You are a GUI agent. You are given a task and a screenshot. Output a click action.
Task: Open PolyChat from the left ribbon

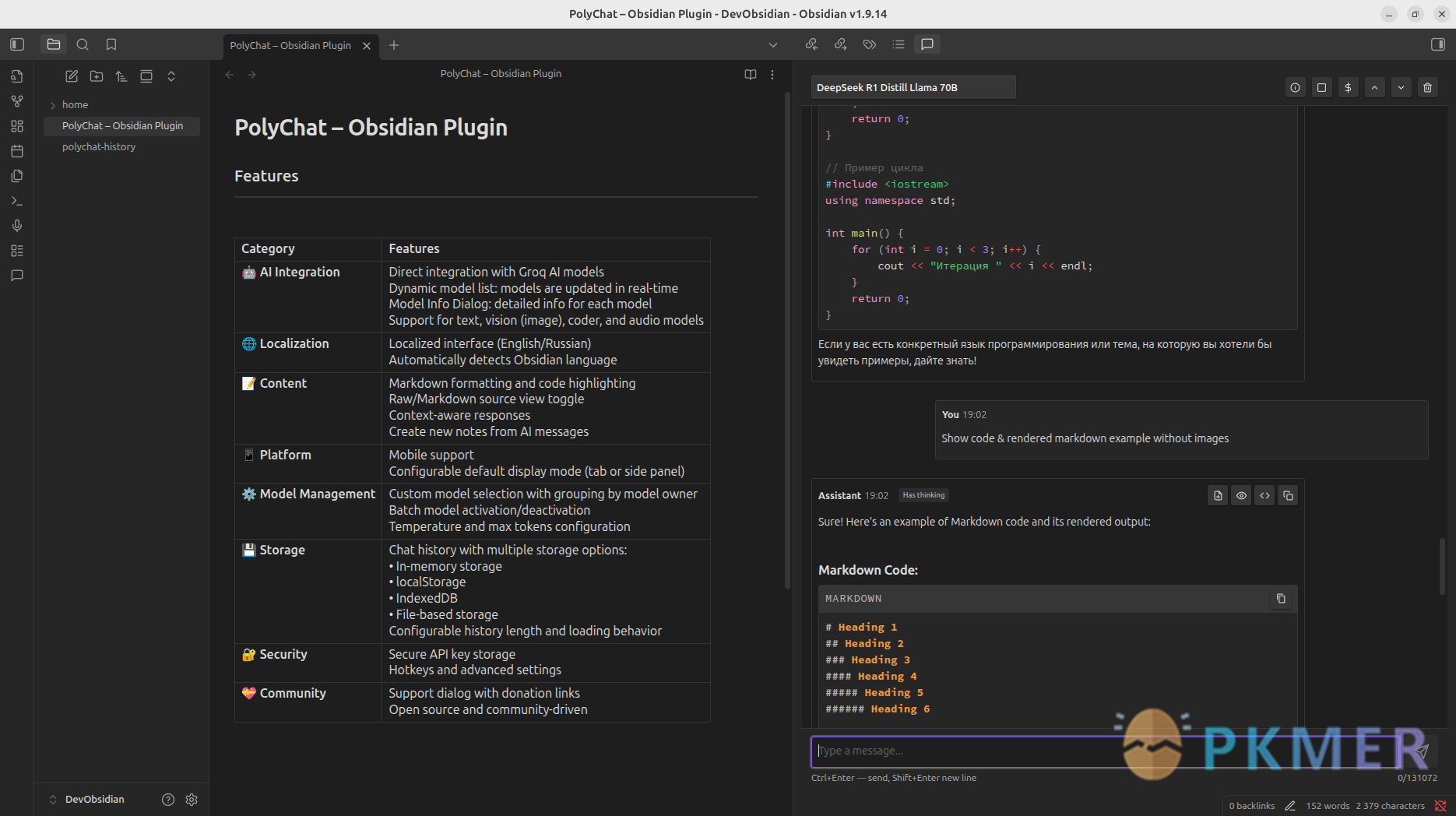coord(17,276)
